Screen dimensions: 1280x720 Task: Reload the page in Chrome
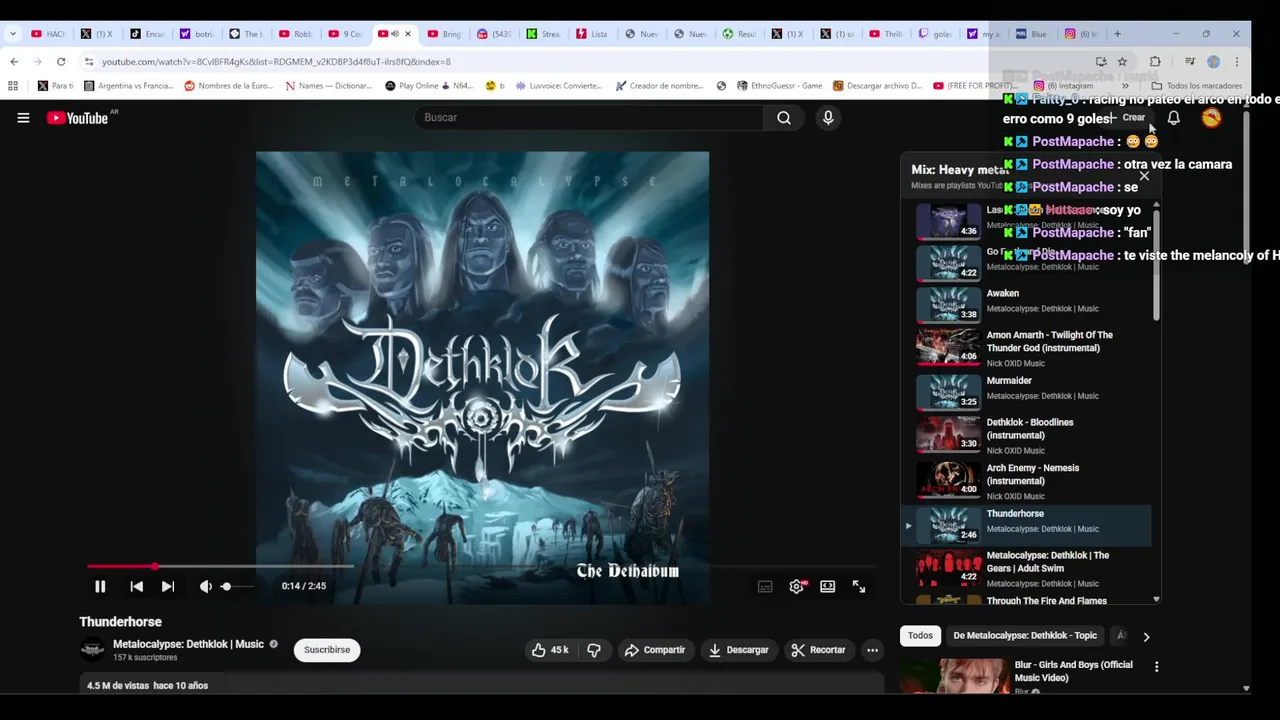61,62
